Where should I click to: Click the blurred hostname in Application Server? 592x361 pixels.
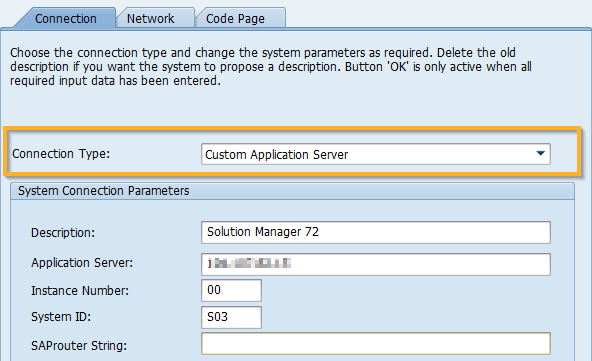[x=249, y=263]
